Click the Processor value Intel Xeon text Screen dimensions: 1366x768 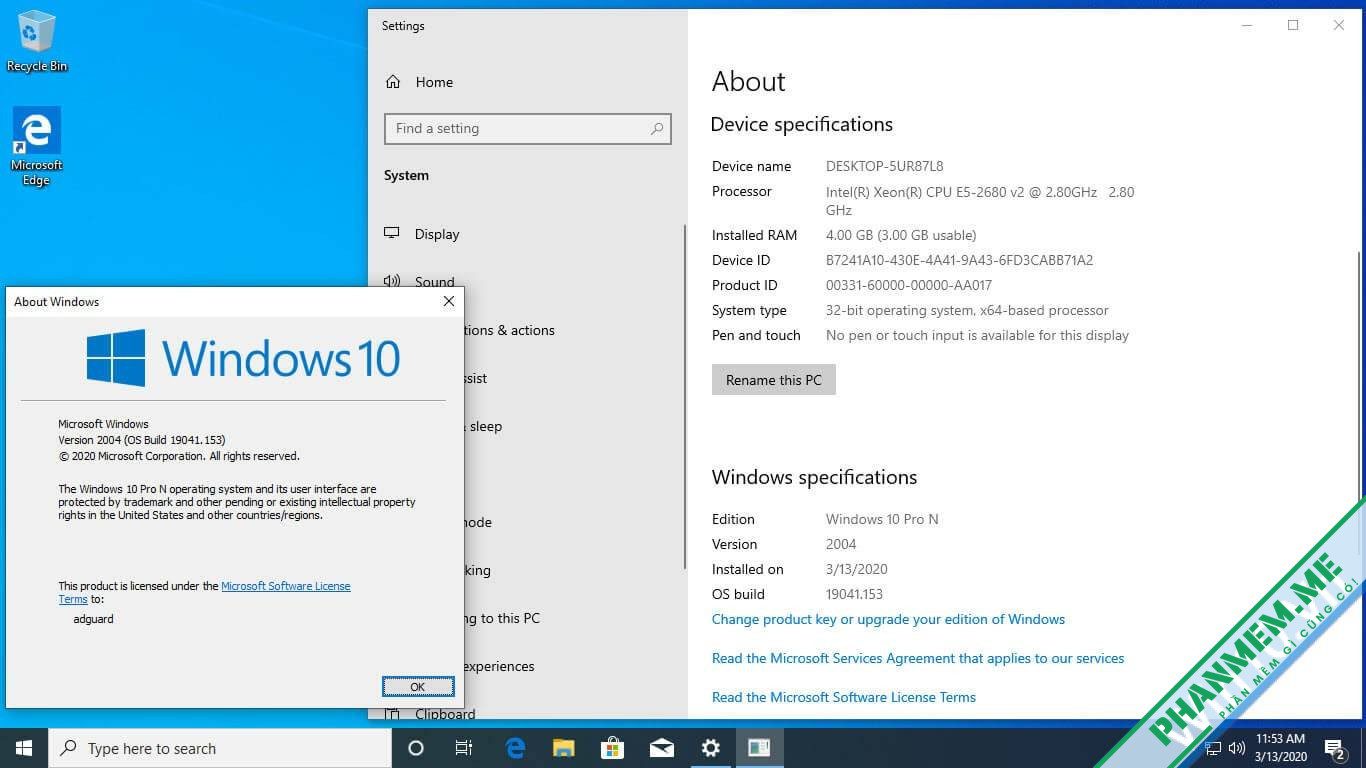tap(980, 201)
